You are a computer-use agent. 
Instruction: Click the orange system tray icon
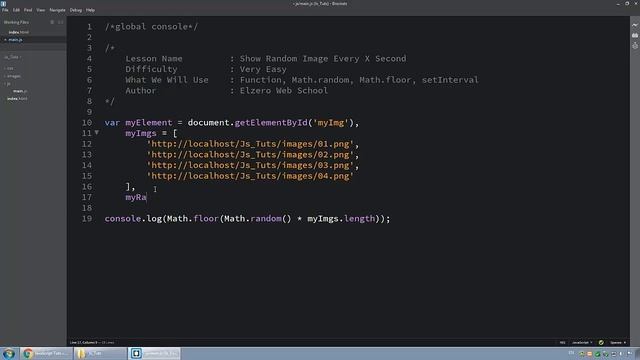click(x=589, y=354)
